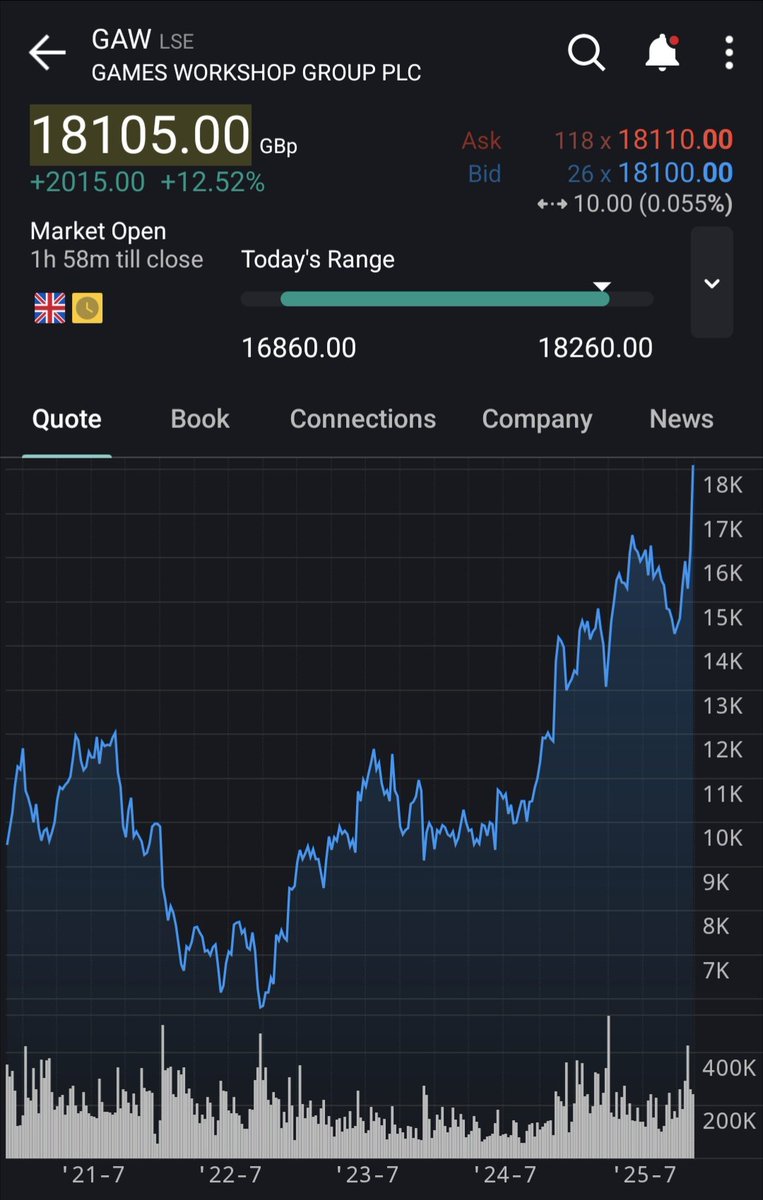
Task: Tap the 1h 58m till close text
Action: pyautogui.click(x=117, y=260)
